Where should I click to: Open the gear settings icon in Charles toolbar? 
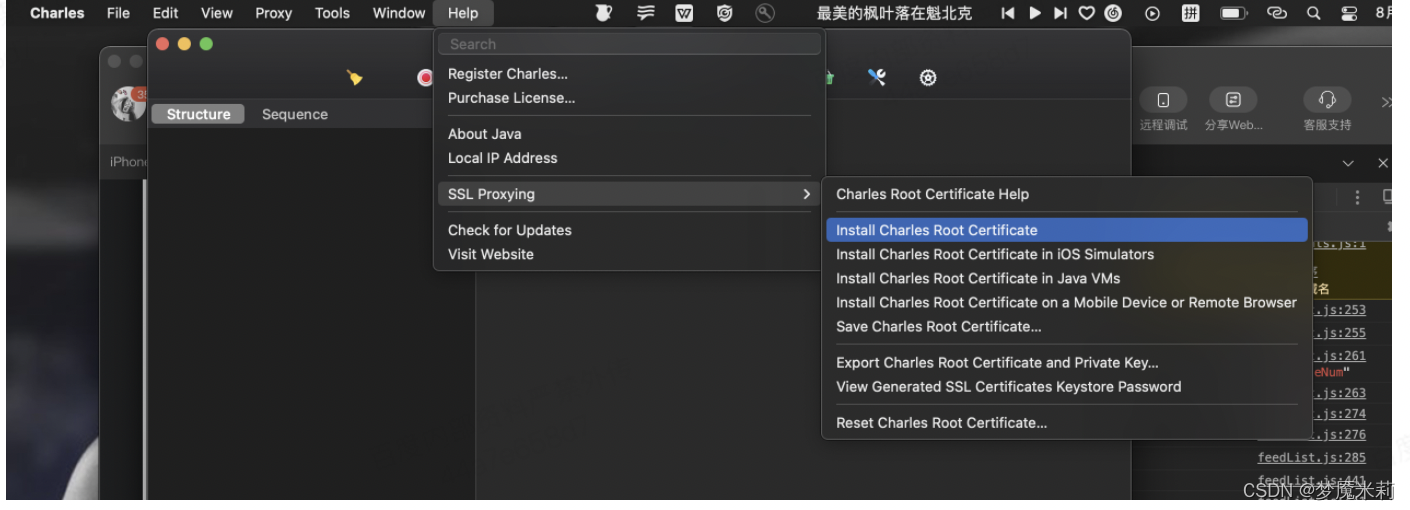point(928,78)
